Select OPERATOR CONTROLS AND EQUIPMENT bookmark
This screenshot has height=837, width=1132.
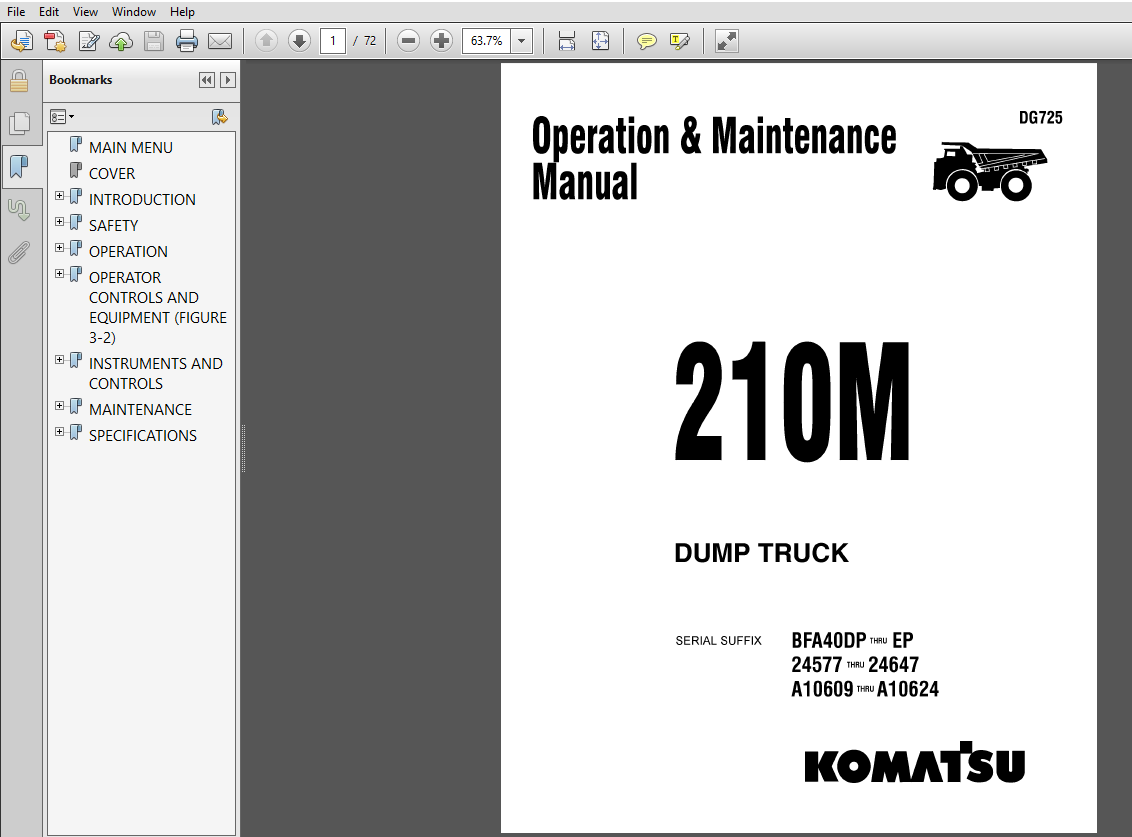point(157,308)
